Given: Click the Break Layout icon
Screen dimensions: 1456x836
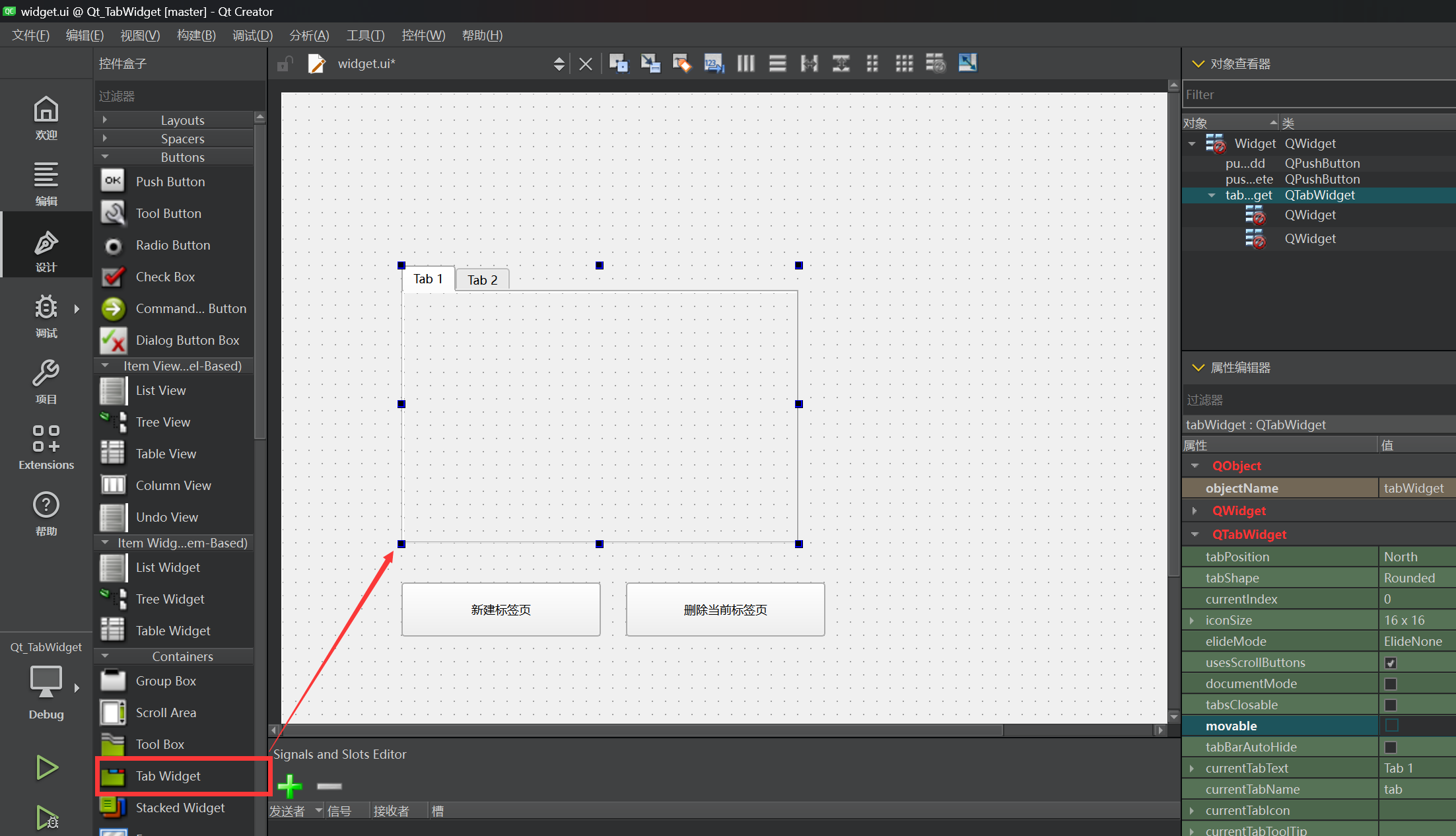Looking at the screenshot, I should (x=936, y=63).
